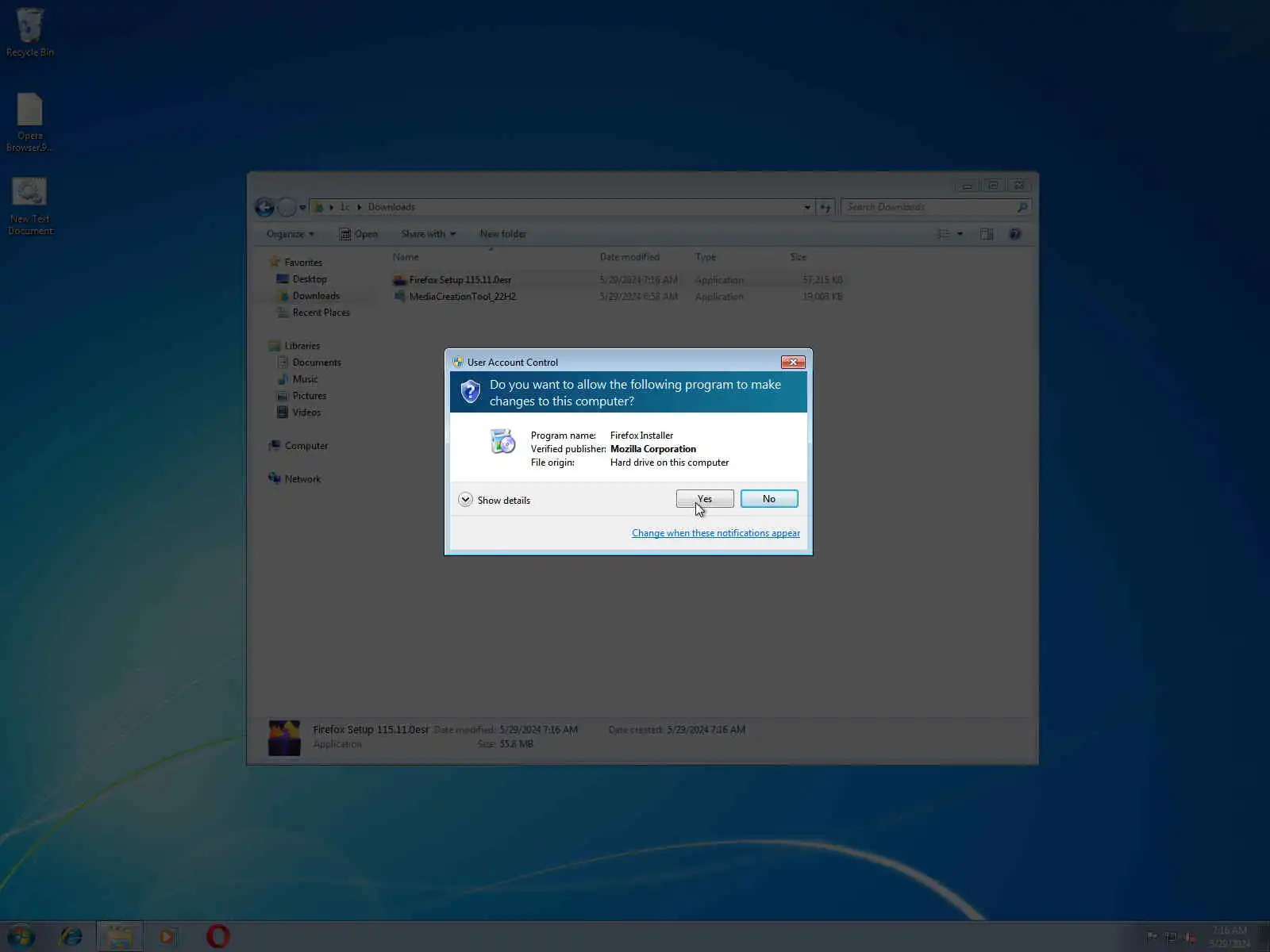Select the New Text Document desktop icon
This screenshot has width=1270, height=952.
click(x=30, y=206)
